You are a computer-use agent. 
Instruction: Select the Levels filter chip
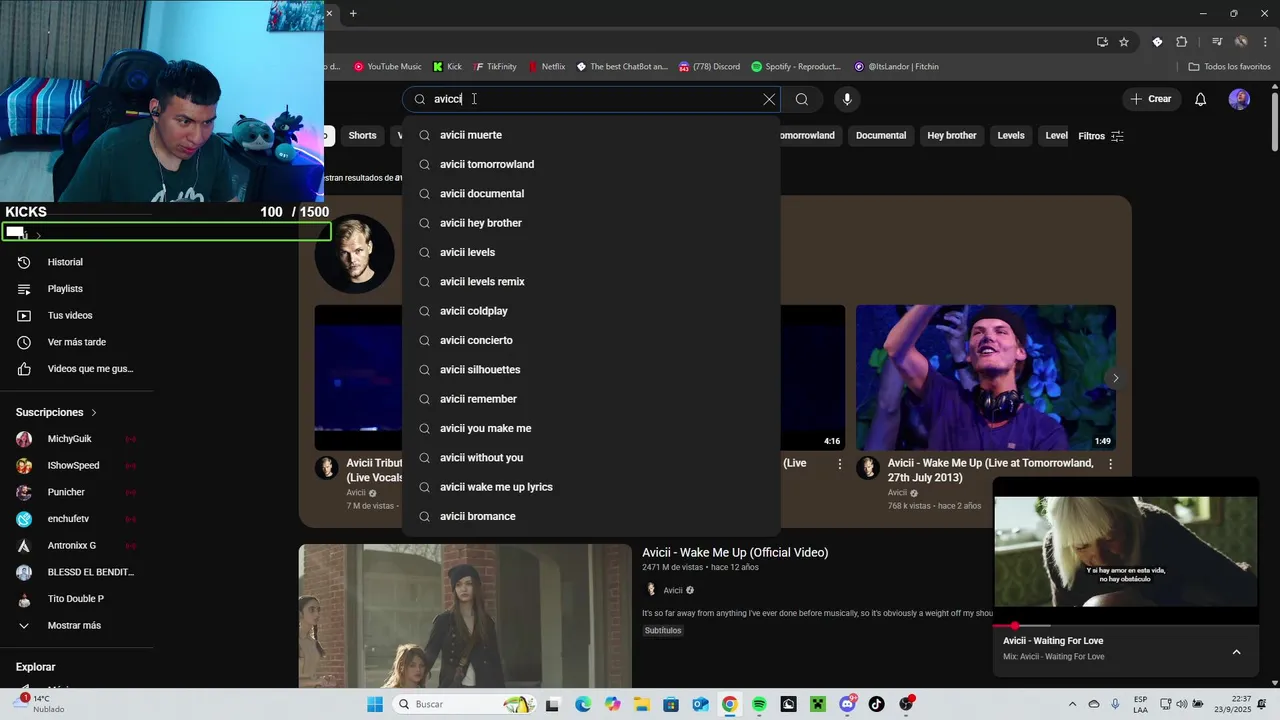(x=1011, y=136)
